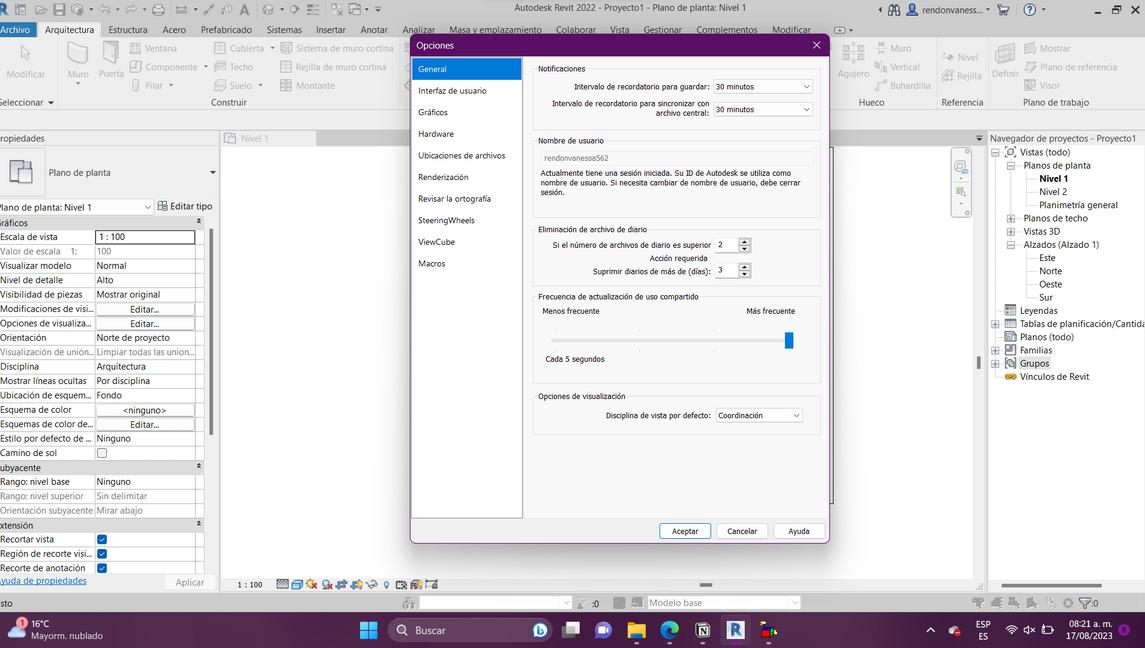This screenshot has height=648, width=1145.
Task: Click the Cubierta roof tool icon
Action: 220,48
